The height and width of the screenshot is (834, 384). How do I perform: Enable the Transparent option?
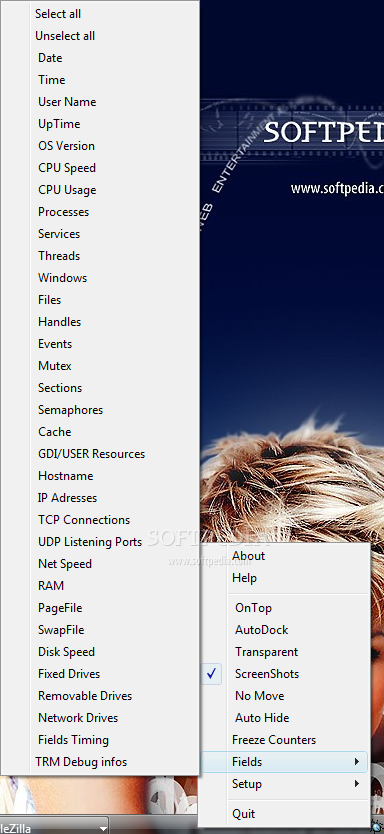(x=285, y=651)
